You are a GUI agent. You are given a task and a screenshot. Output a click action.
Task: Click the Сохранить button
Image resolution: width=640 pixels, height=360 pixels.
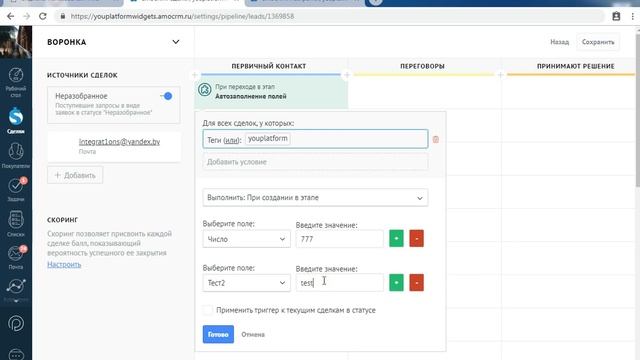pos(598,42)
